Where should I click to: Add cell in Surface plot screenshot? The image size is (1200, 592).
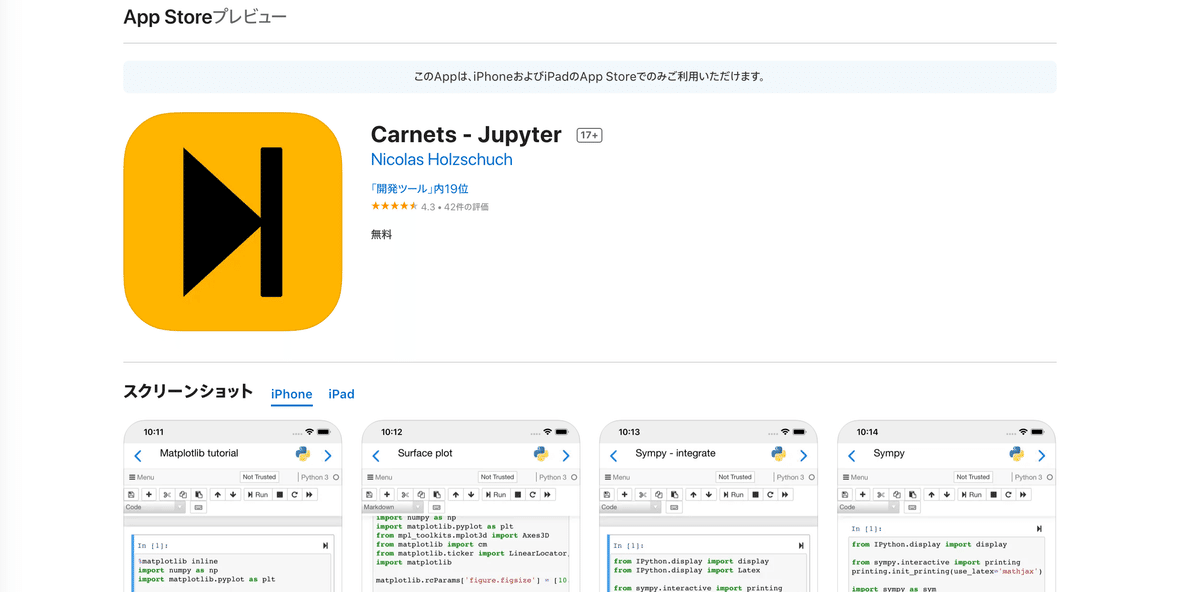pyautogui.click(x=387, y=495)
